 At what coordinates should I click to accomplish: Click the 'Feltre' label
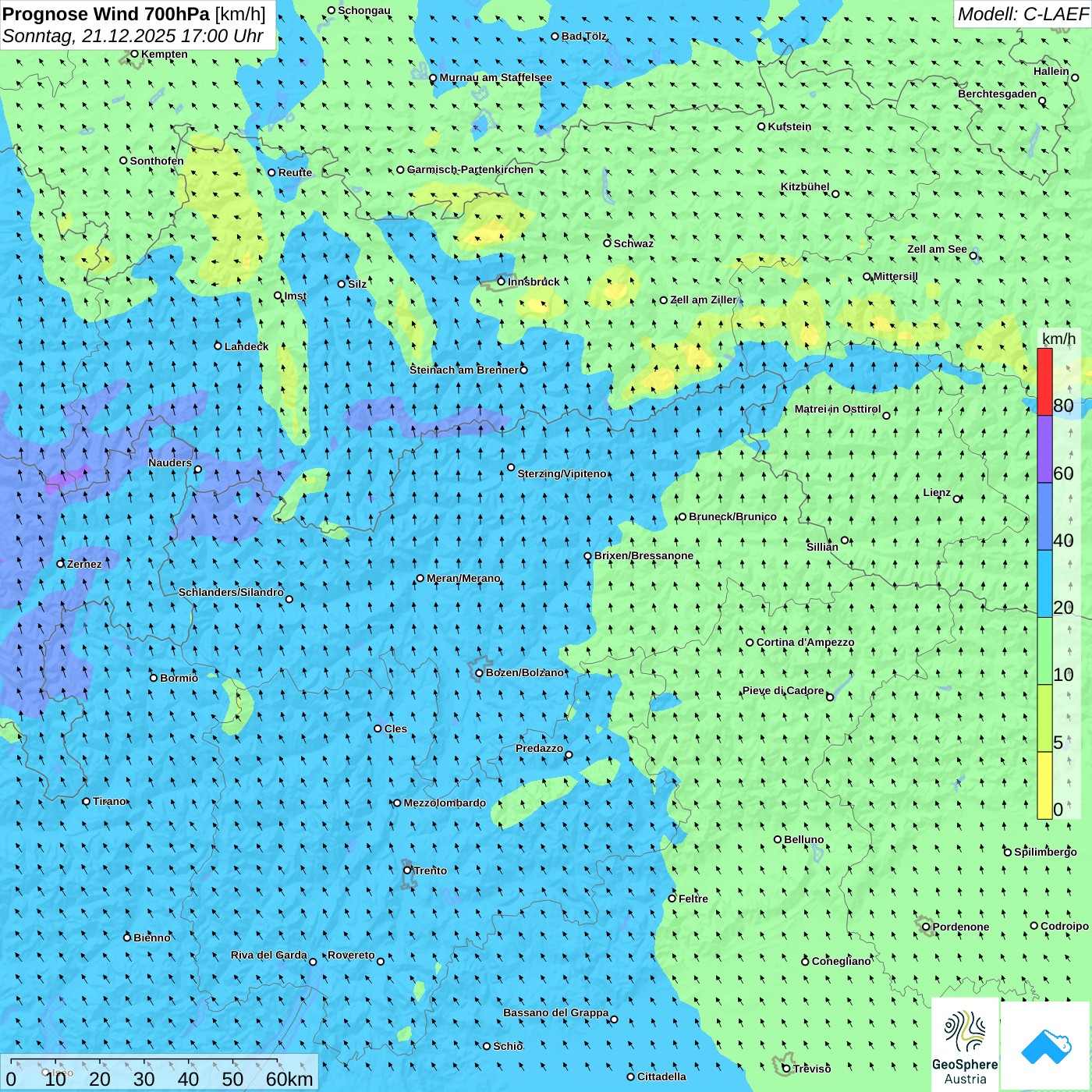(693, 899)
